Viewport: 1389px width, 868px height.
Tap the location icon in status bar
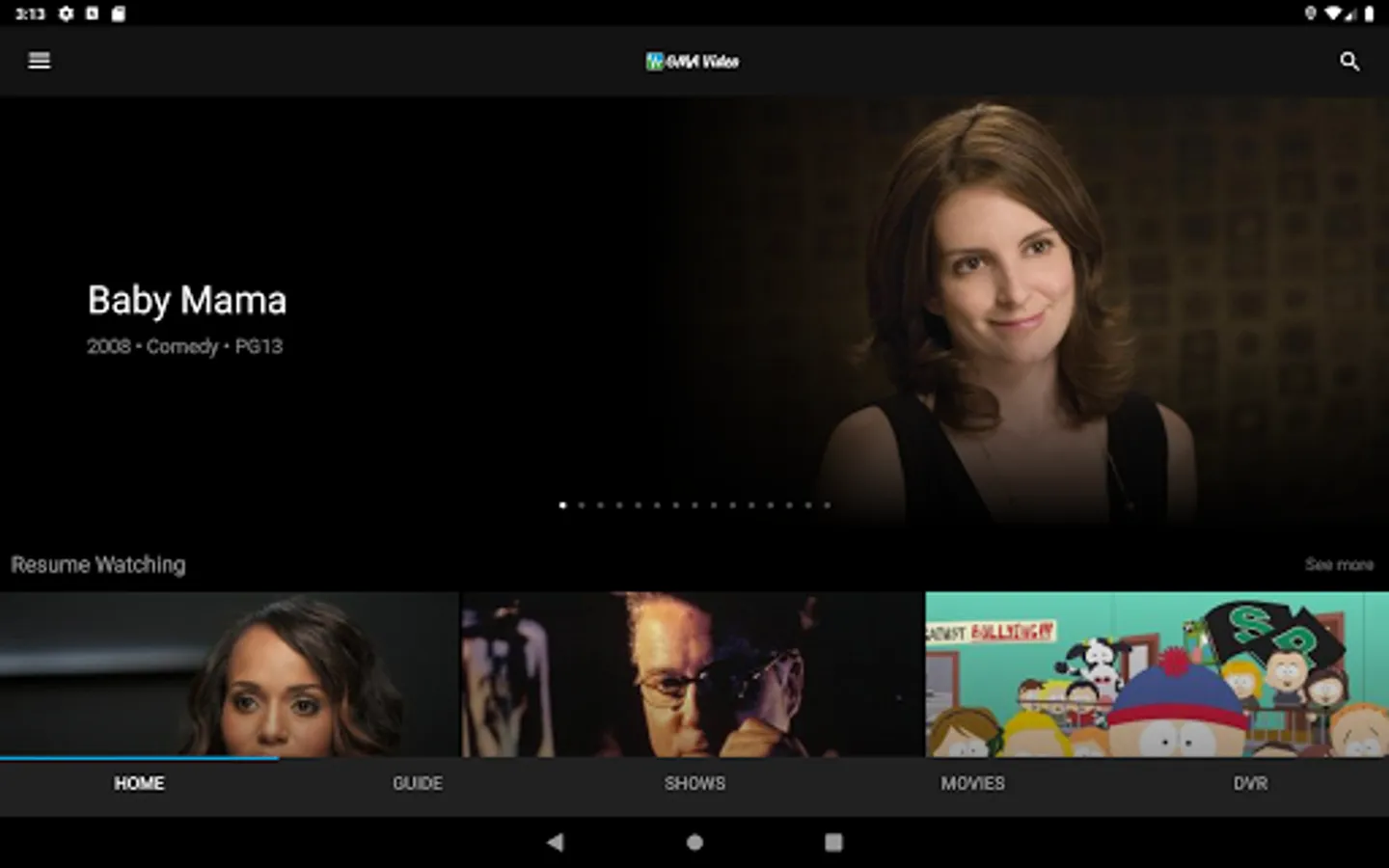[1310, 14]
